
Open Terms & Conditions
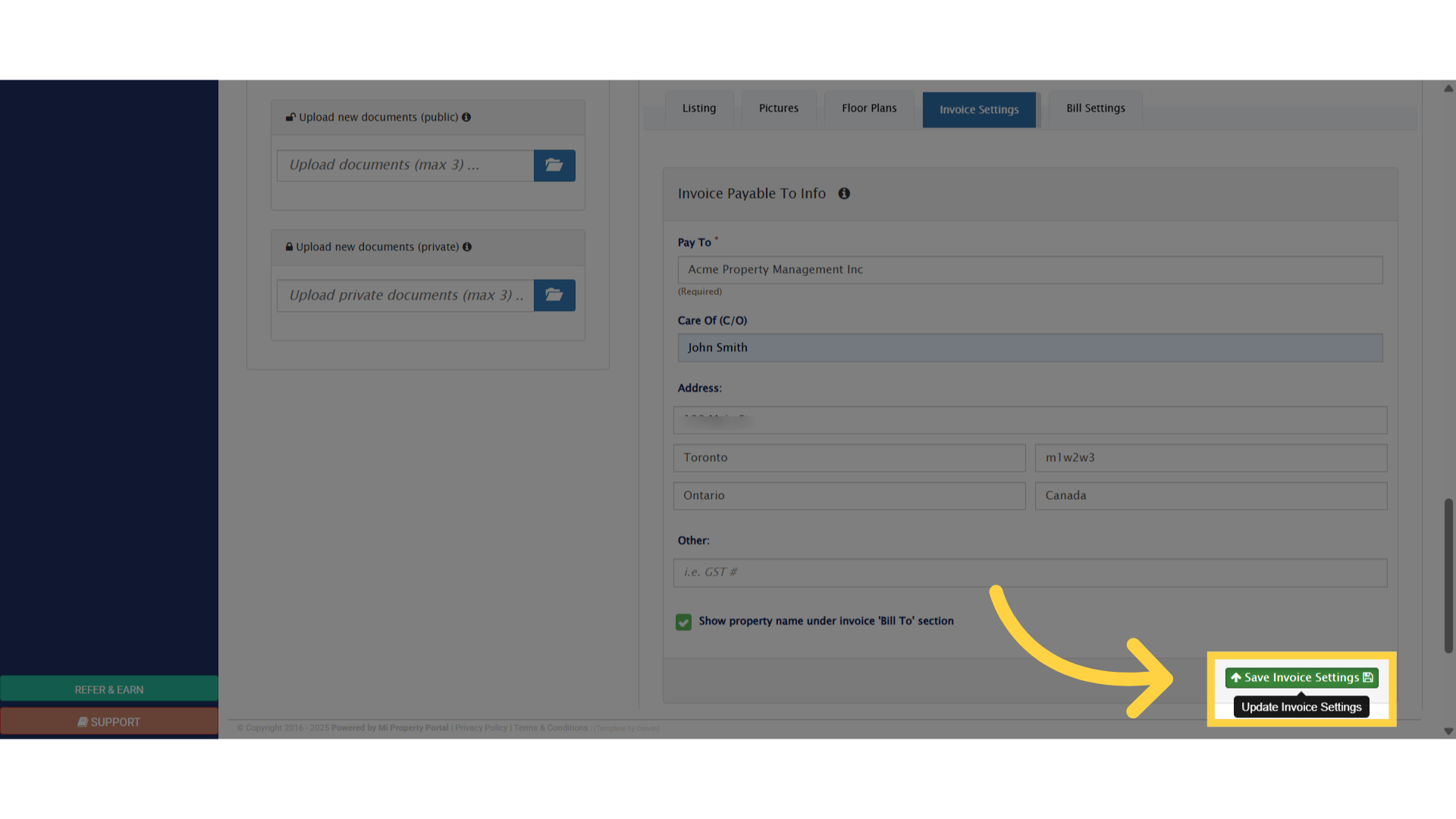[551, 727]
